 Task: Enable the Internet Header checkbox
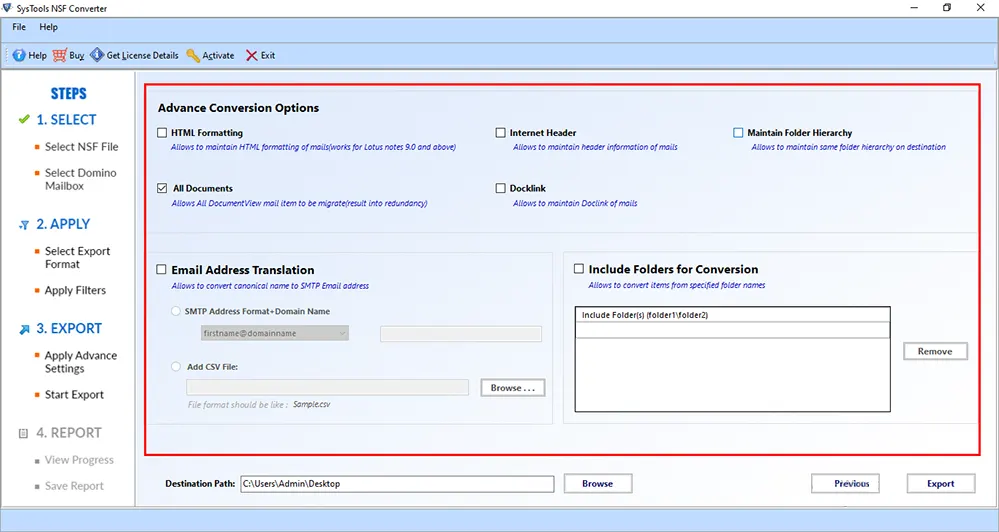coord(500,133)
